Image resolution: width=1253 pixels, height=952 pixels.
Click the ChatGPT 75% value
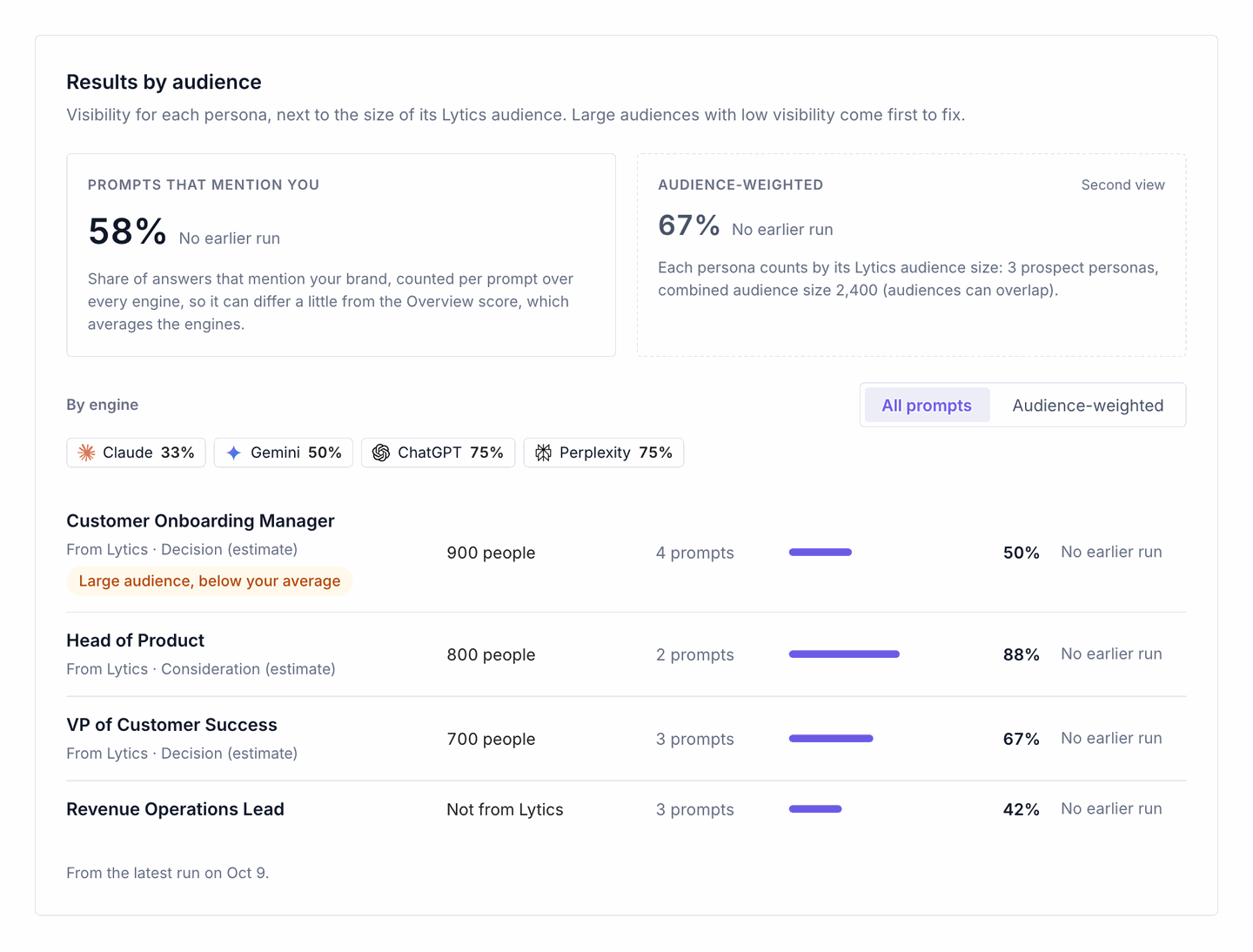[487, 453]
